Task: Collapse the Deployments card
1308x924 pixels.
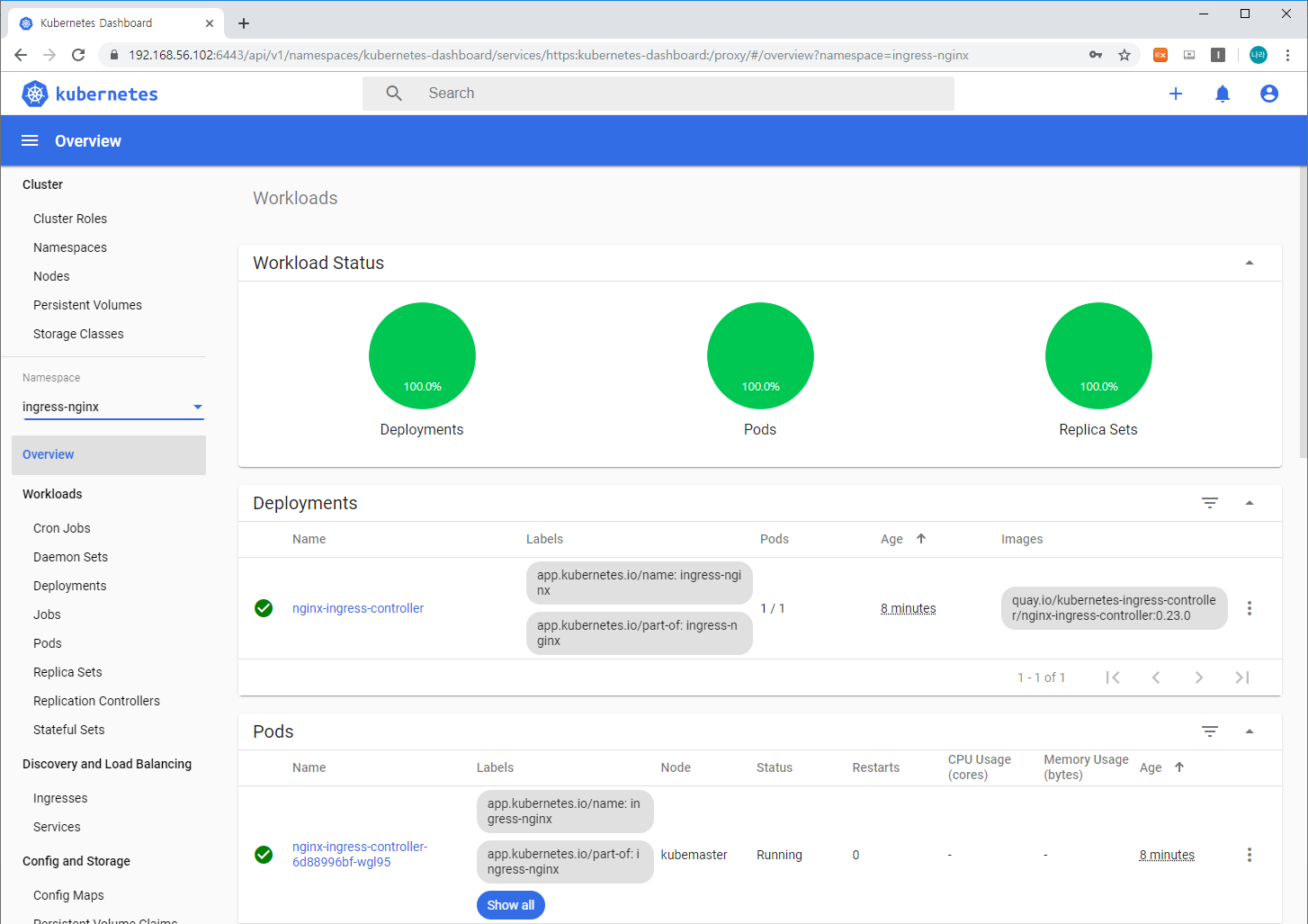Action: [1250, 503]
